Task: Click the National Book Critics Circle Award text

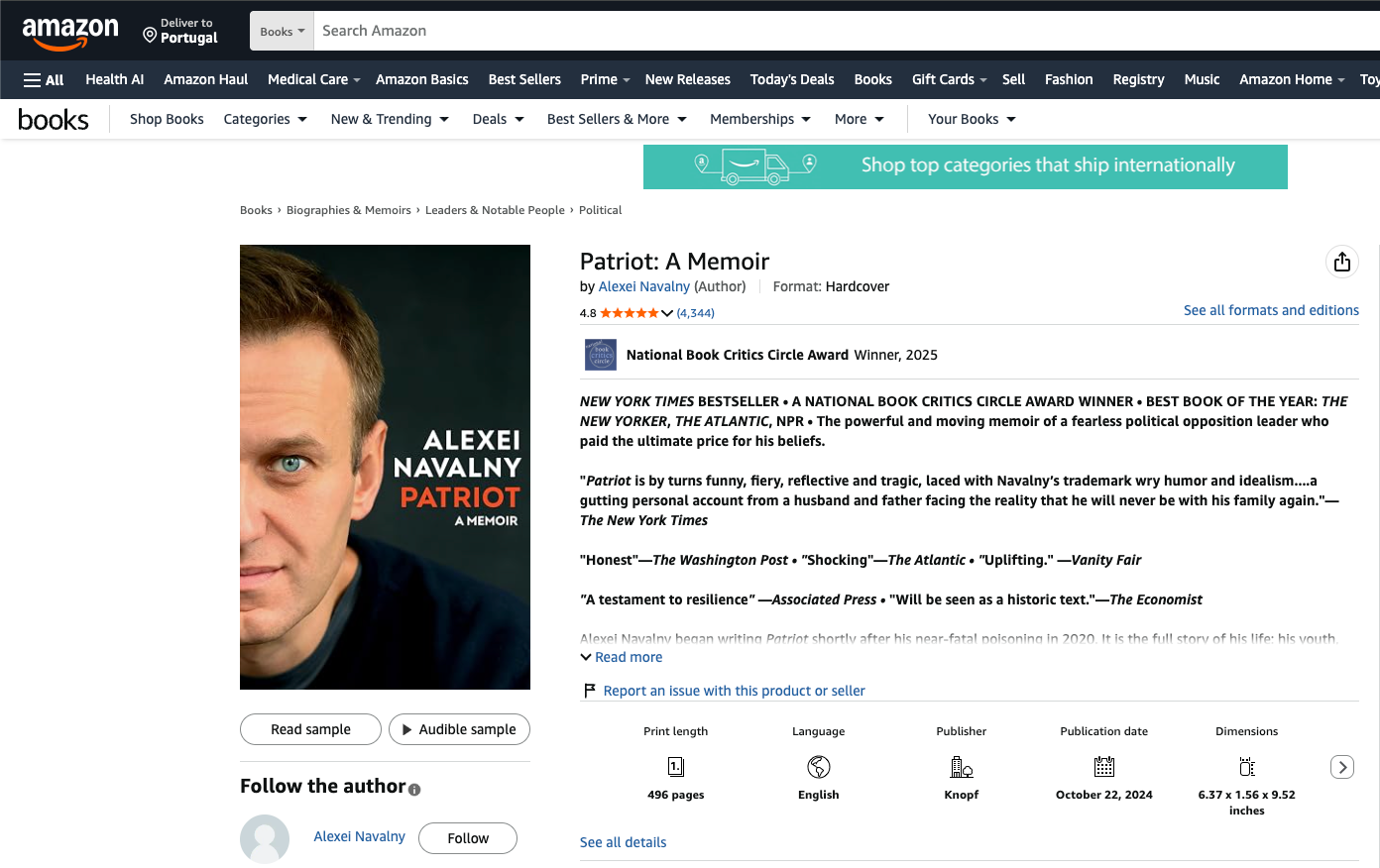Action: pyautogui.click(x=738, y=355)
